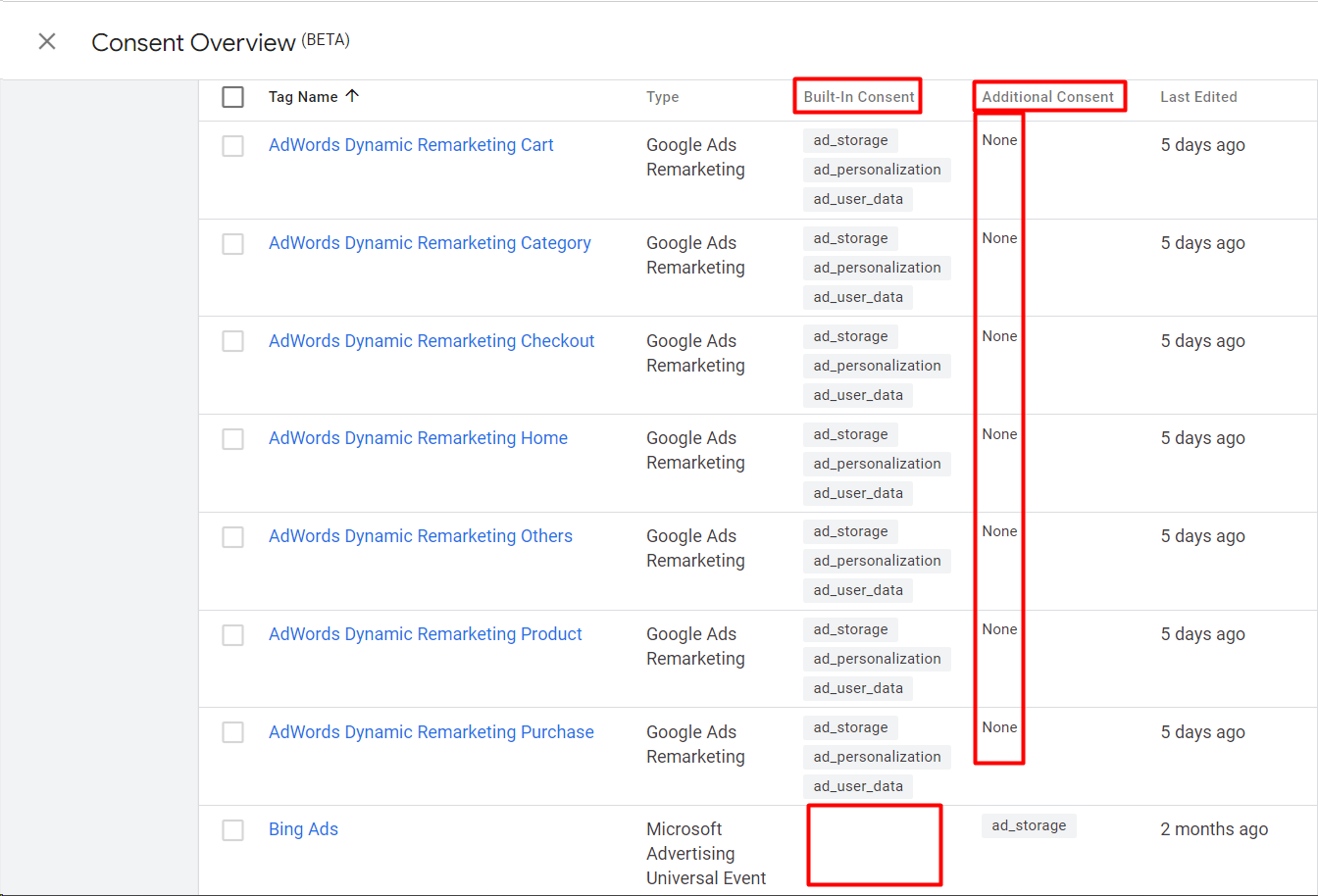This screenshot has width=1318, height=896.
Task: Check the AdWords Dynamic Remarketing Purchase checkbox
Action: point(232,732)
